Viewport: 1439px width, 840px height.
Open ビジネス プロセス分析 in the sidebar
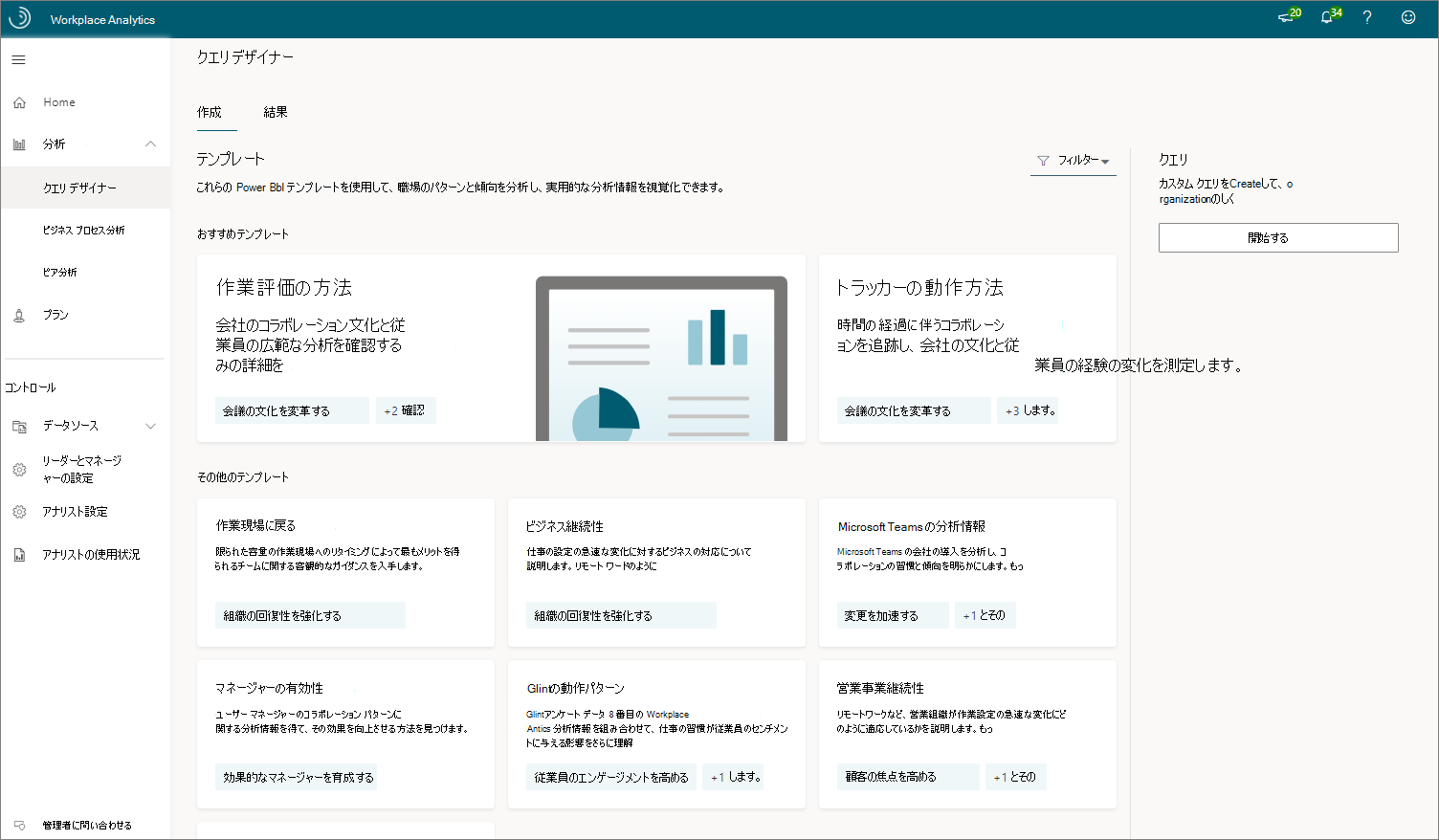click(86, 231)
